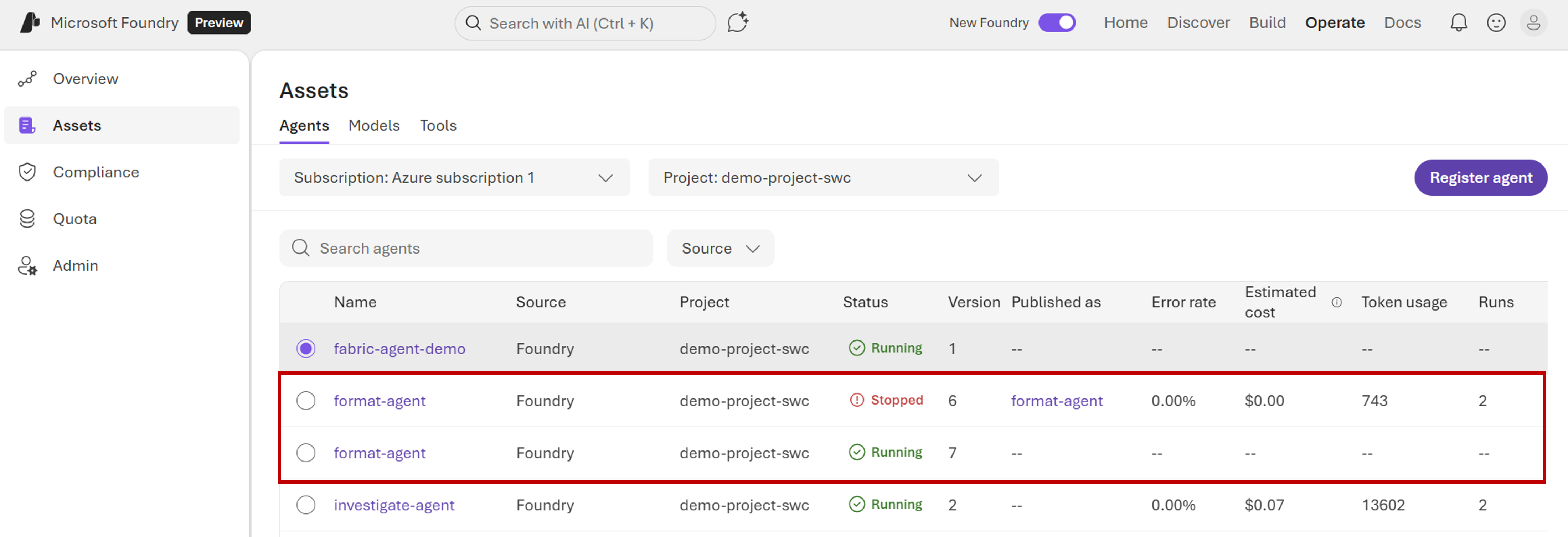
Task: Click the Error rate column header
Action: click(x=1183, y=302)
